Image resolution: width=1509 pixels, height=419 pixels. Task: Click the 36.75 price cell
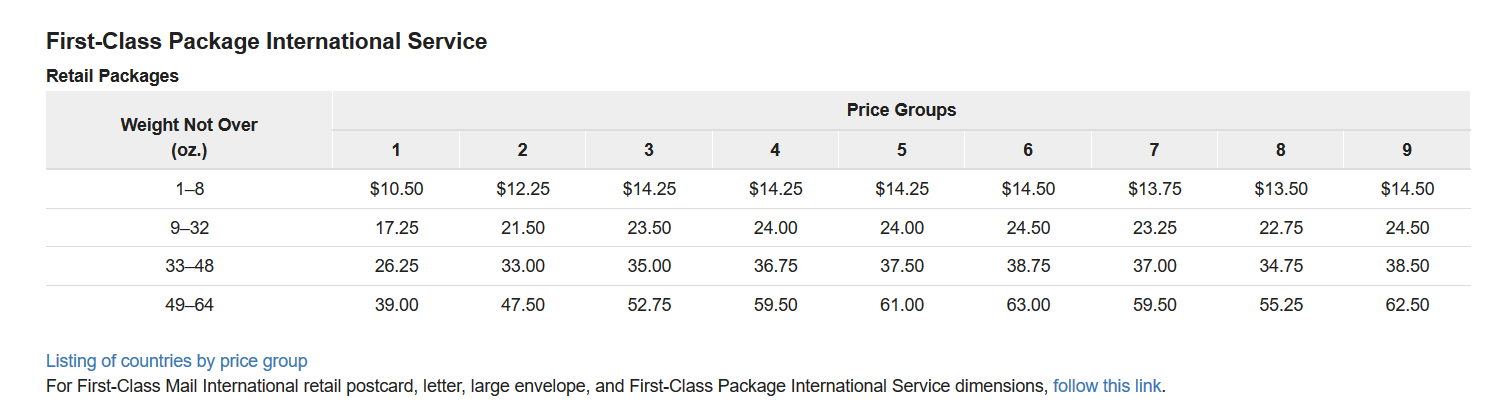[775, 266]
